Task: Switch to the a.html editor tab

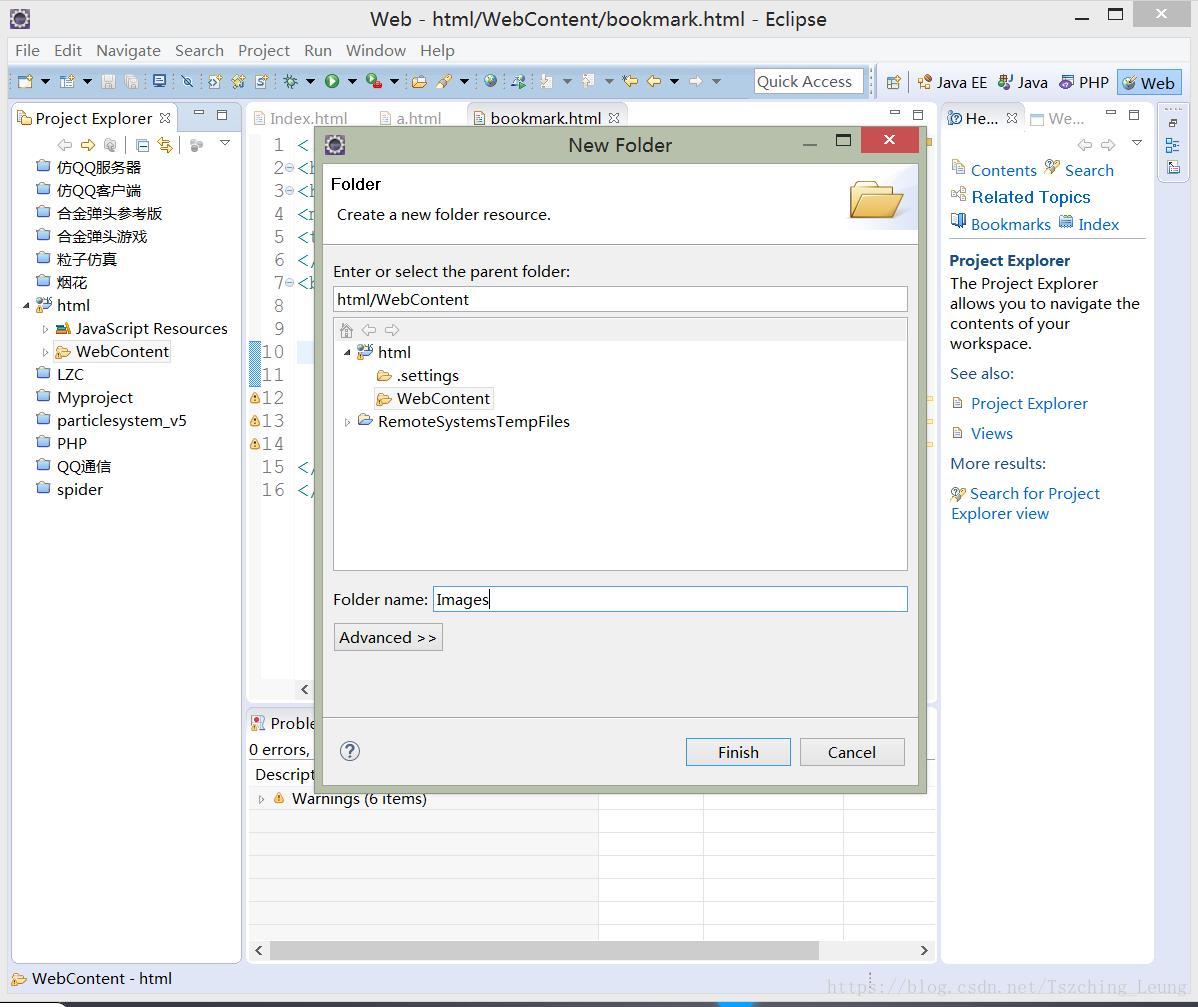Action: point(411,118)
